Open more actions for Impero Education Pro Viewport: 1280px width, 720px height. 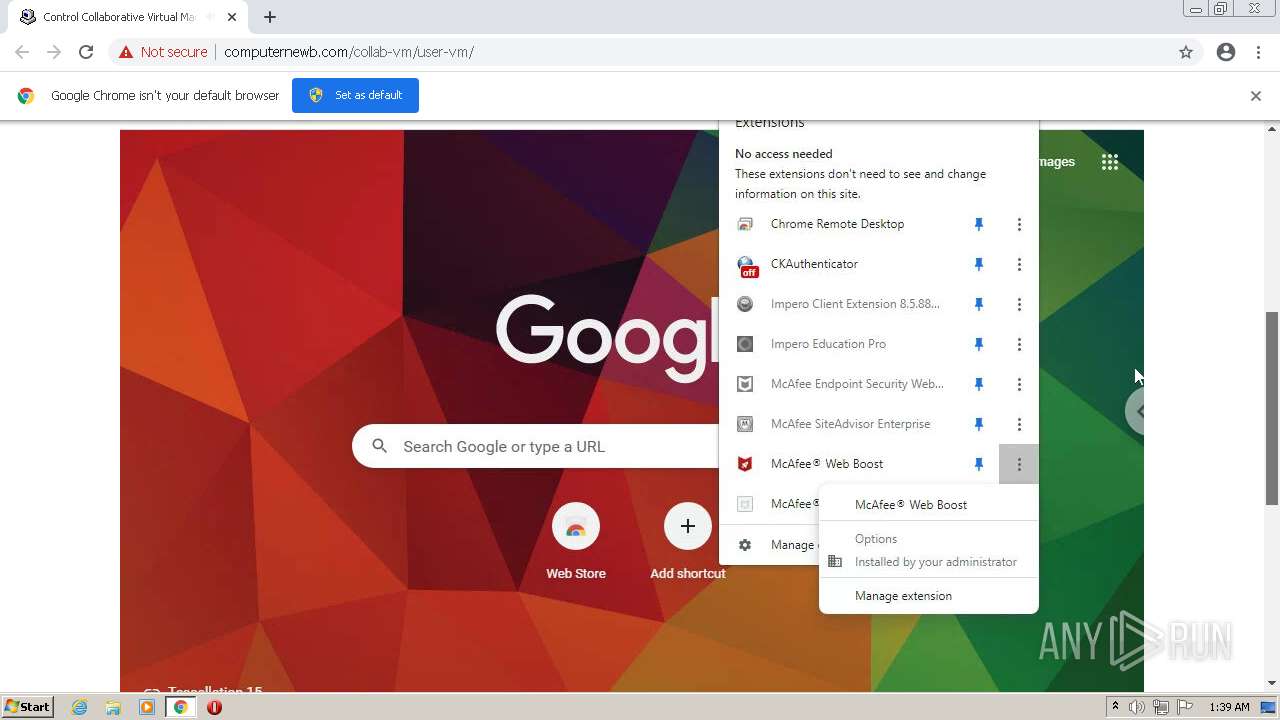pos(1019,344)
